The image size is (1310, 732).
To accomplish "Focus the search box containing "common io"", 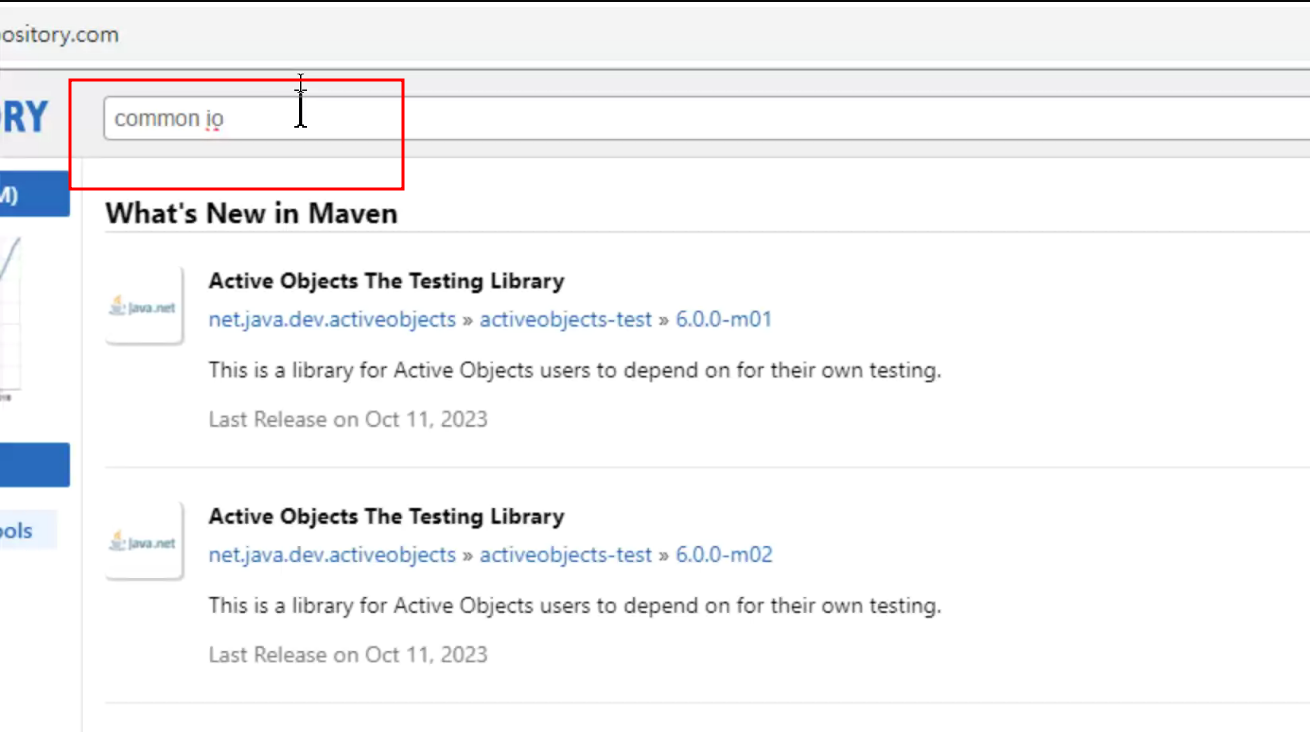I will (x=706, y=119).
